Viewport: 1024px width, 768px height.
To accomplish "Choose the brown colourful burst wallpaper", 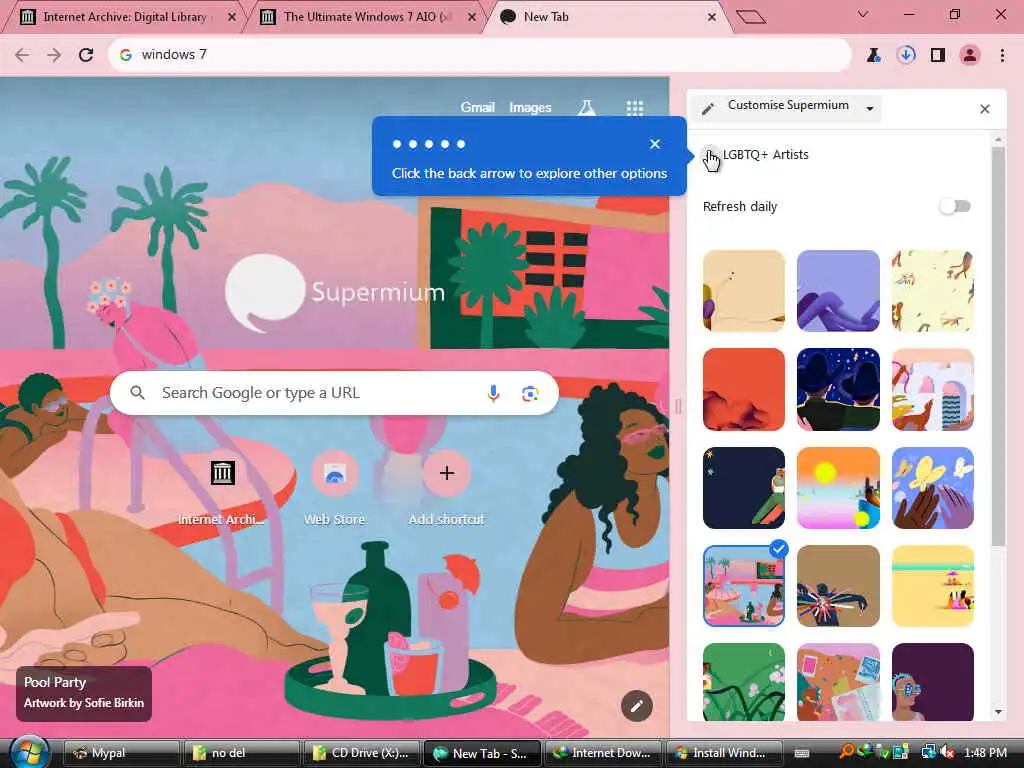I will point(838,586).
